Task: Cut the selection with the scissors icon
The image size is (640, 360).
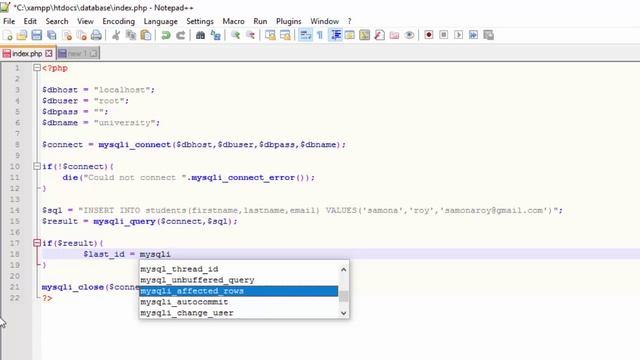Action: pos(116,35)
